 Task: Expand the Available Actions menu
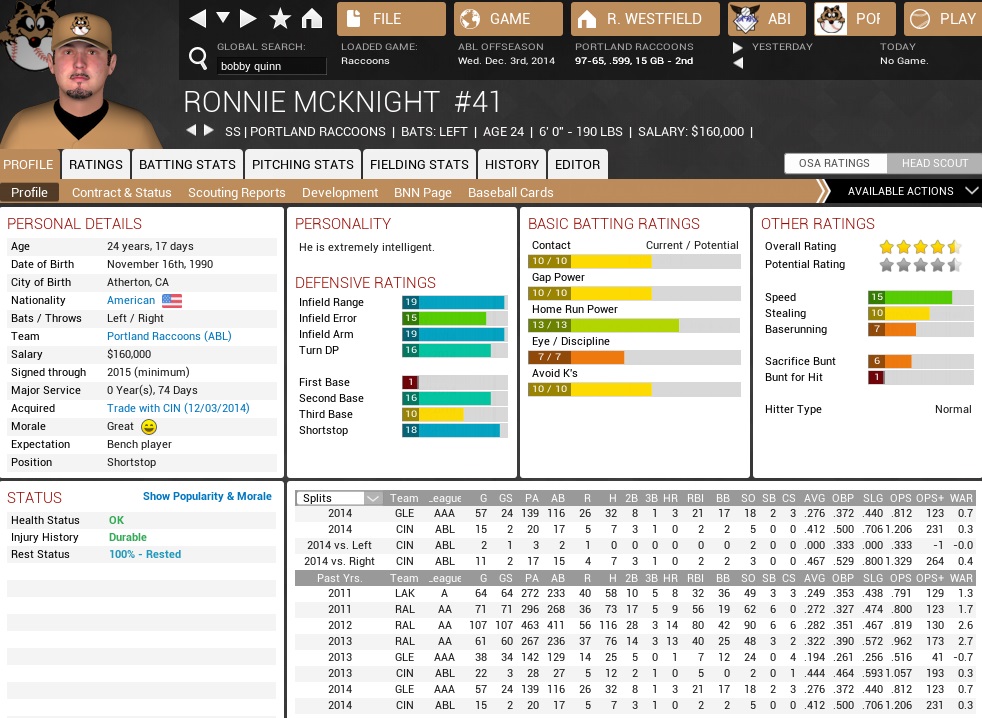[x=905, y=191]
